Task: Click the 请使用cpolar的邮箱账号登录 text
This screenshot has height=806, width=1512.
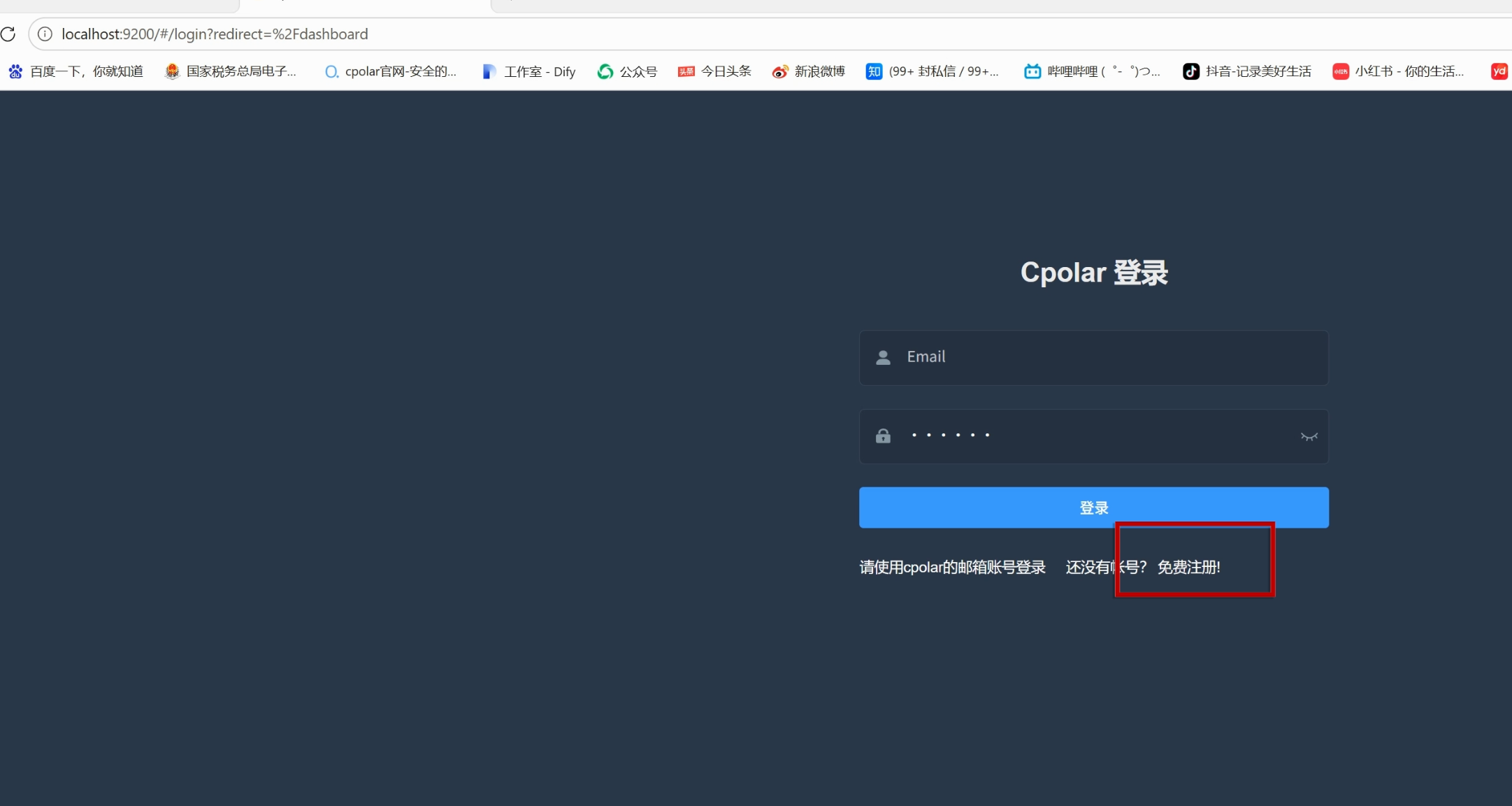Action: coord(952,567)
